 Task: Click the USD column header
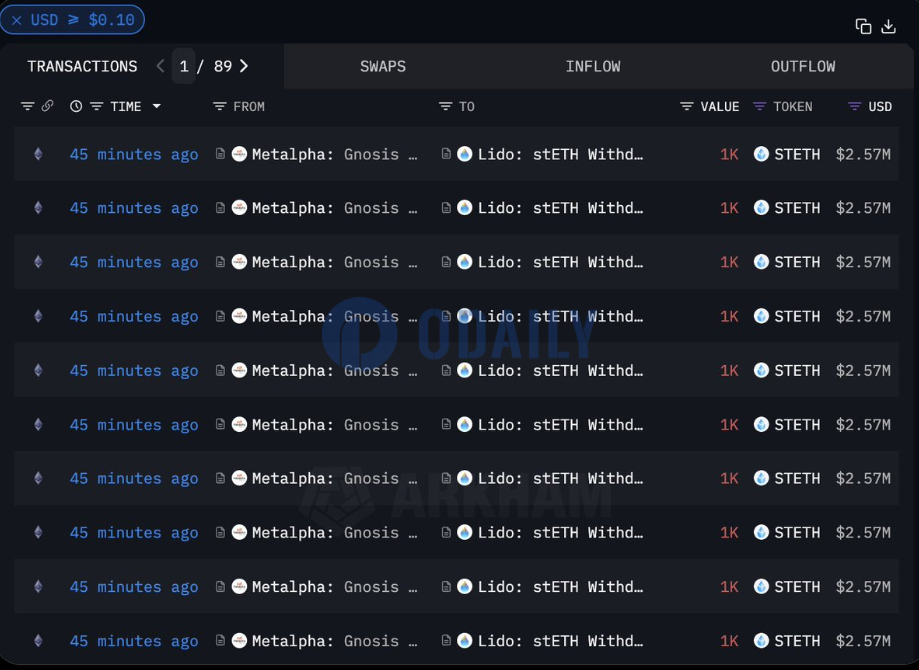[x=880, y=107]
